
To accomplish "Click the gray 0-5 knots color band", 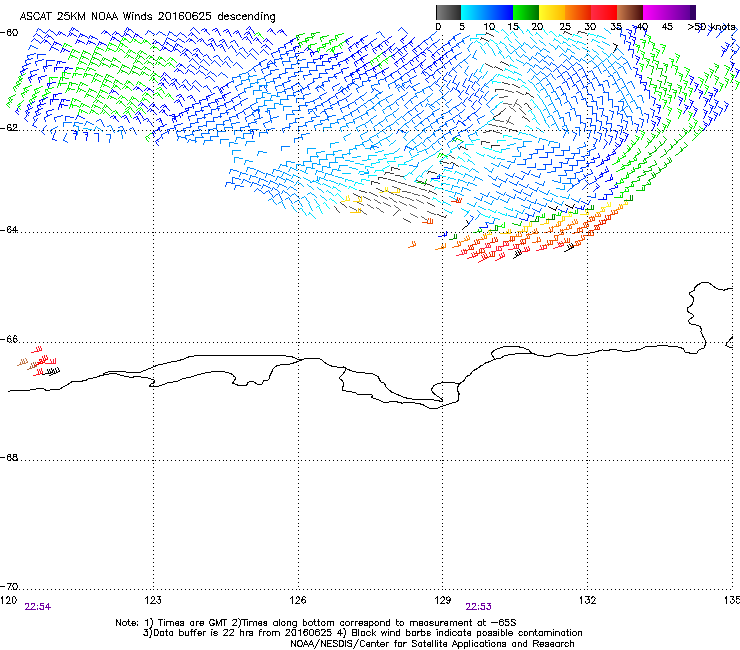I will coord(448,12).
